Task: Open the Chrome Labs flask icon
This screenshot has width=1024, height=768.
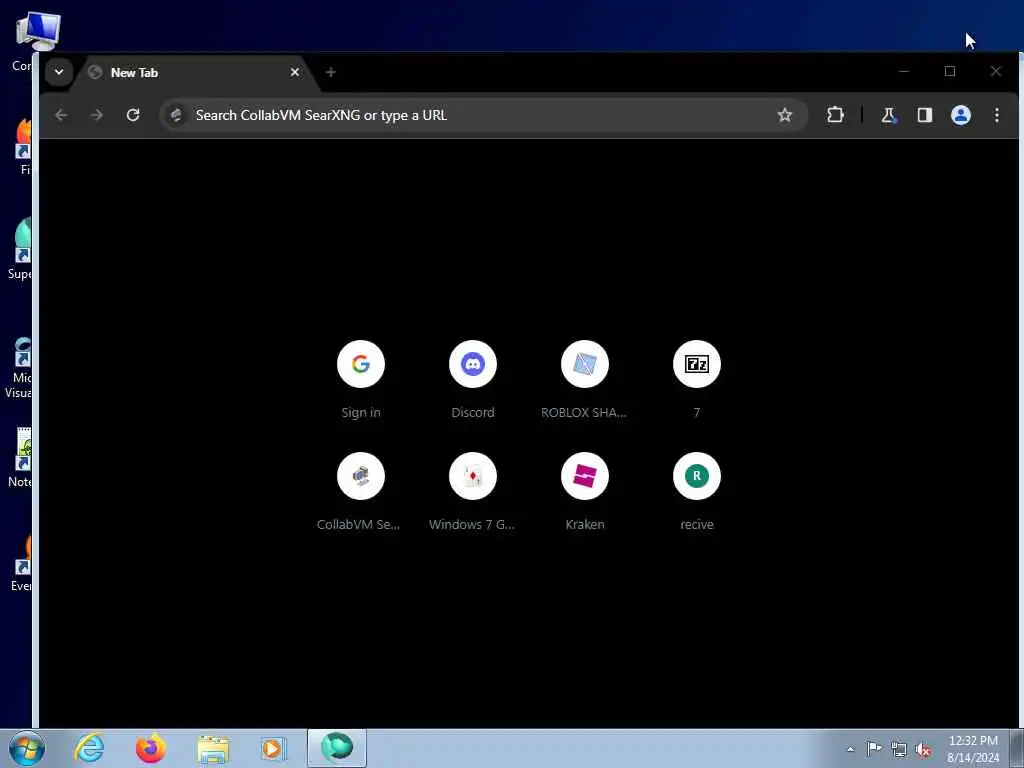Action: (888, 115)
